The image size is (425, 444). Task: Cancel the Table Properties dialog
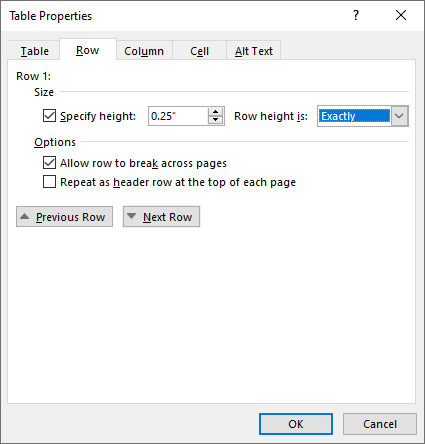coord(380,424)
